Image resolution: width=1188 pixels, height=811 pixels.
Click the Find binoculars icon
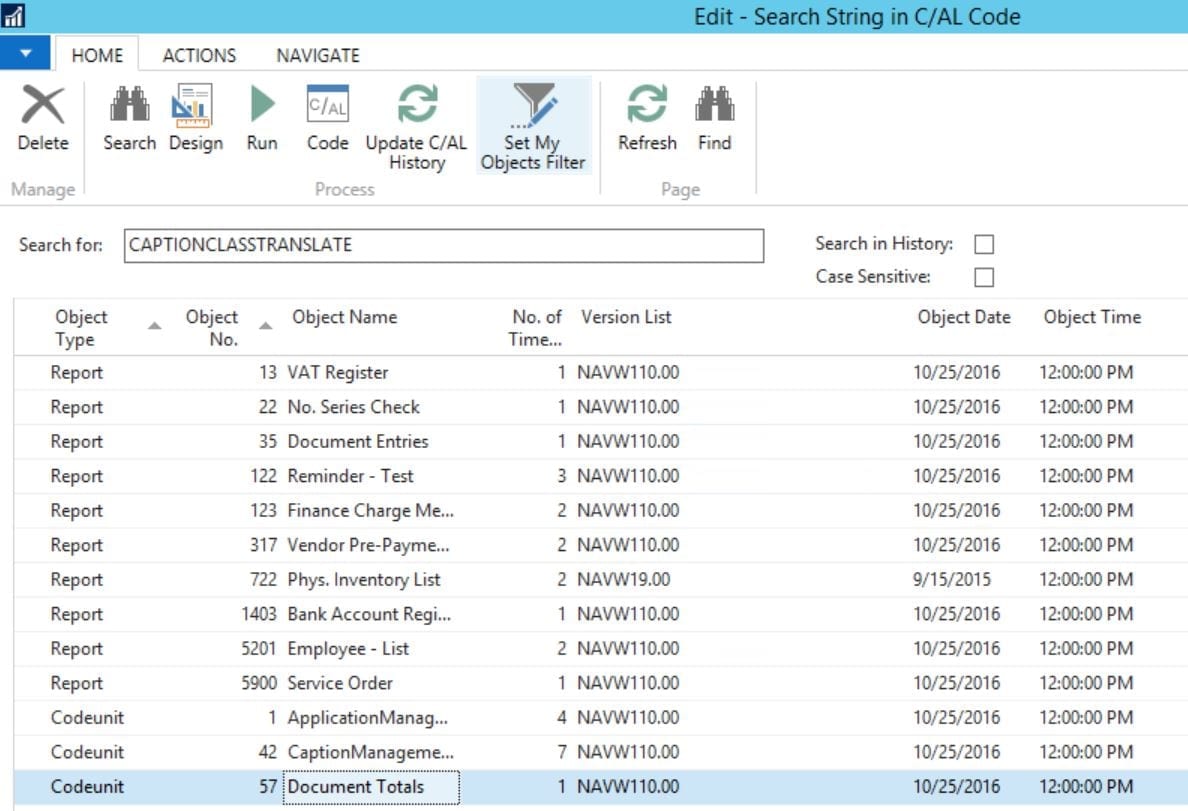pyautogui.click(x=714, y=104)
